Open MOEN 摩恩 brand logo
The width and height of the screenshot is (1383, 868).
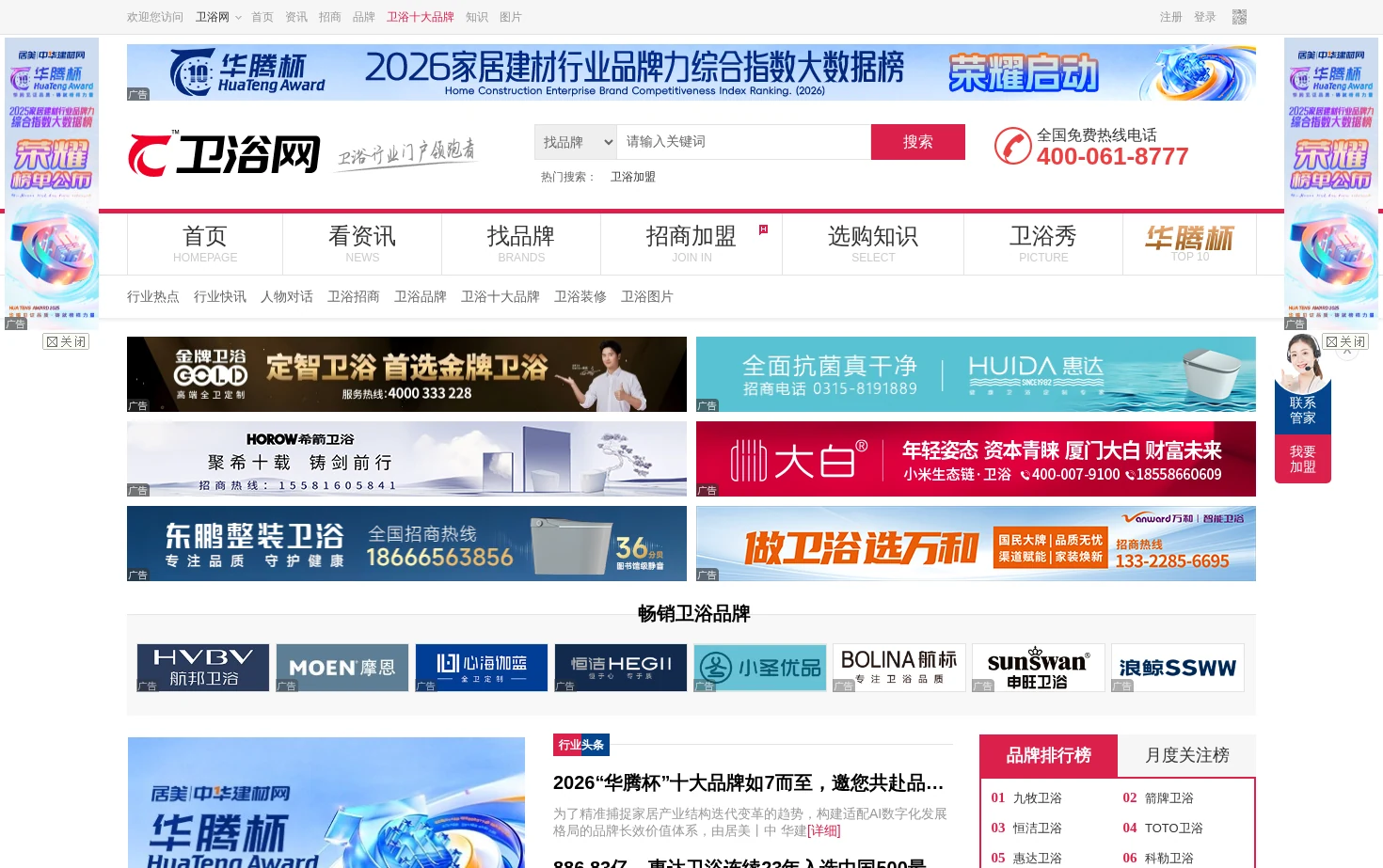[x=342, y=668]
